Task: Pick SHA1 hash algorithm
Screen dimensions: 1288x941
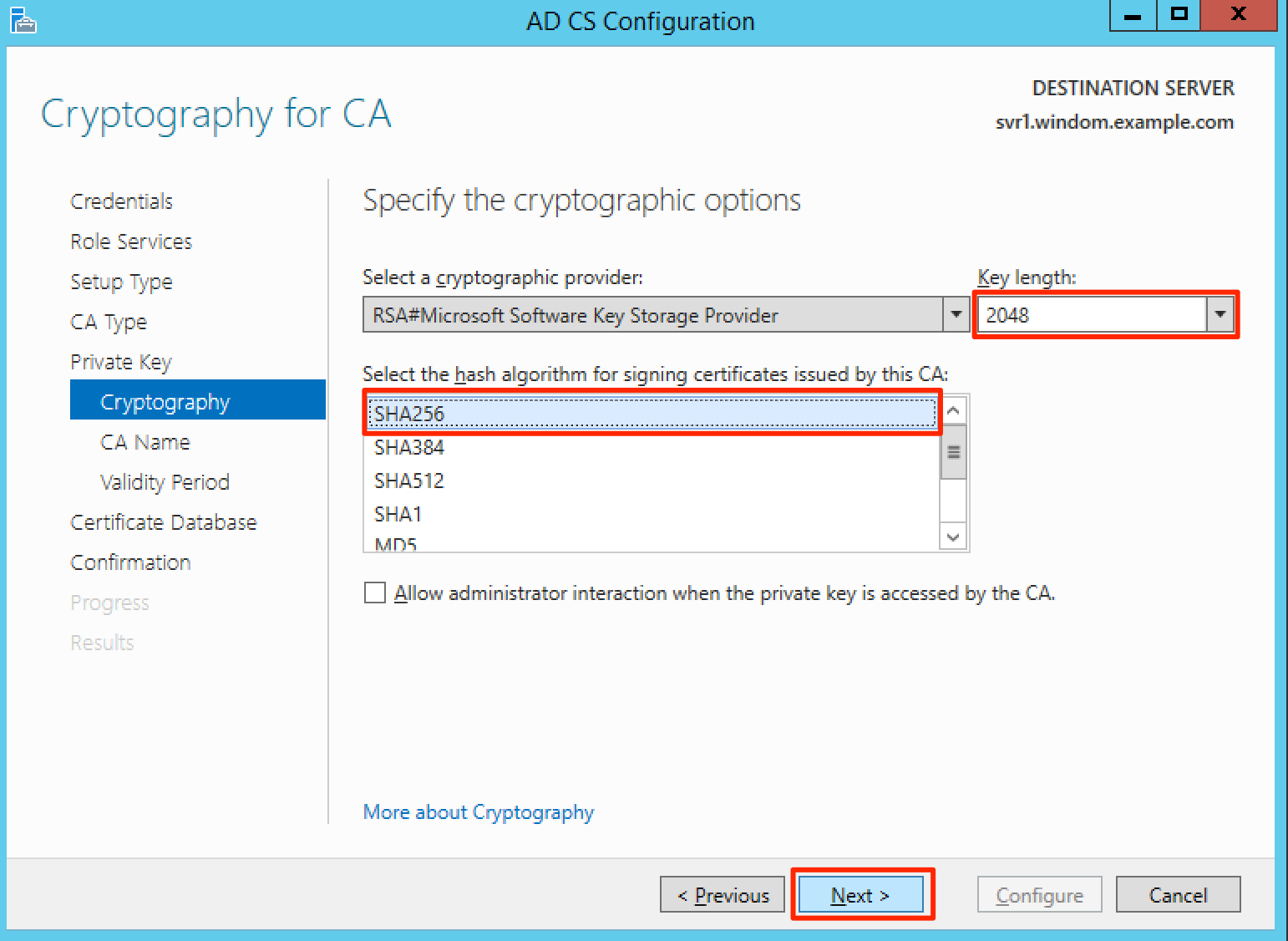Action: tap(398, 514)
